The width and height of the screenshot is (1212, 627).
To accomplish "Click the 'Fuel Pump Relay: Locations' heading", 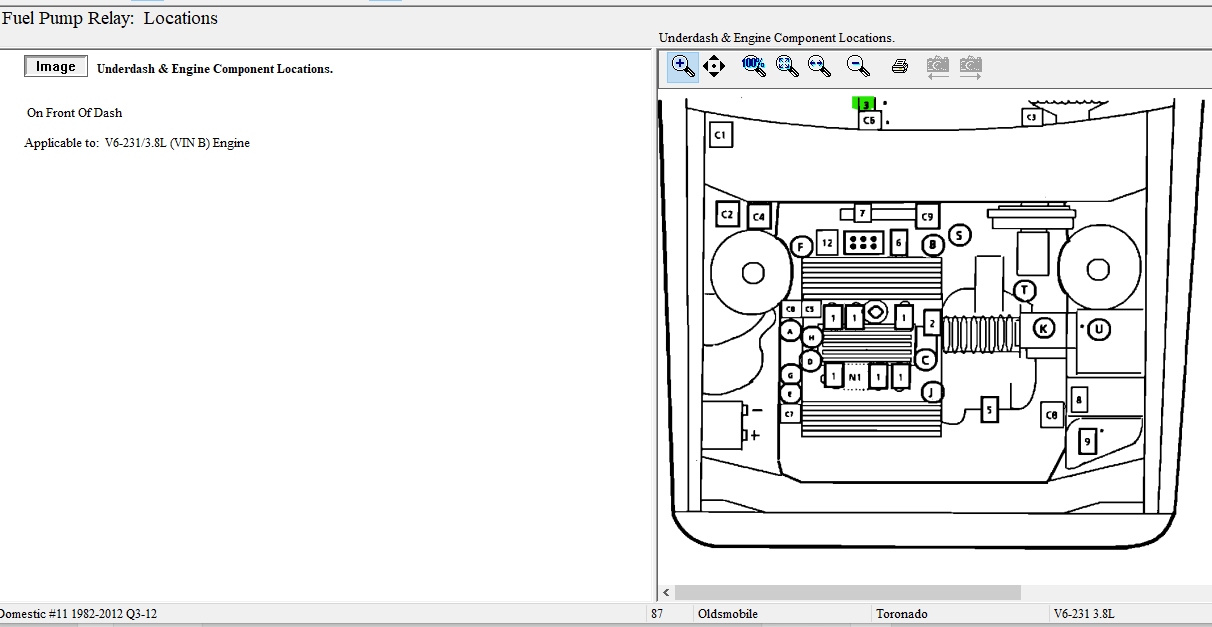I will point(110,18).
